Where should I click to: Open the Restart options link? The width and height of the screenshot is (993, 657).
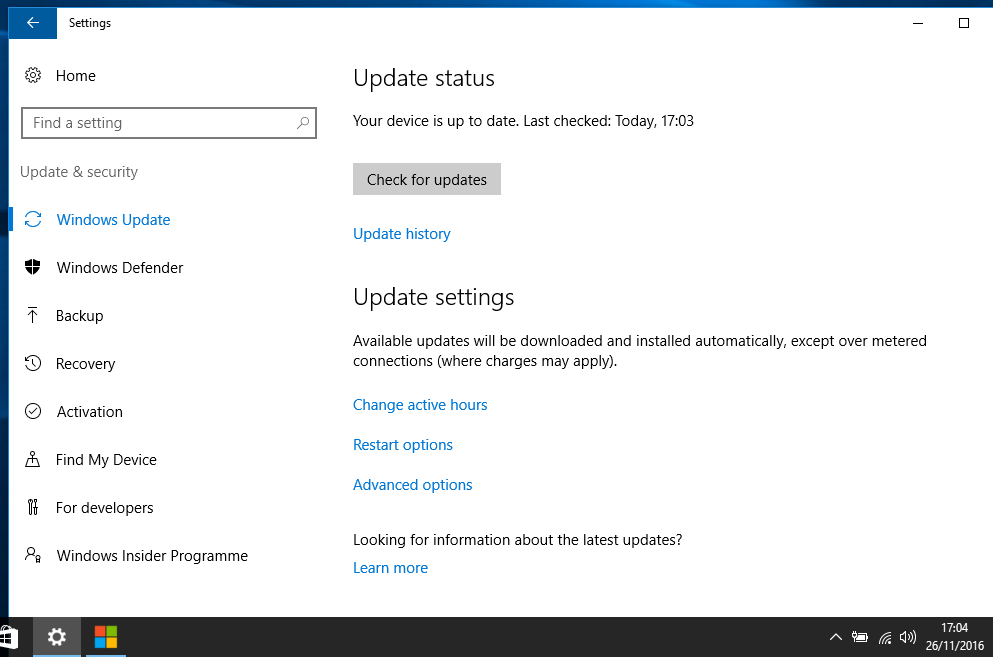pos(403,445)
